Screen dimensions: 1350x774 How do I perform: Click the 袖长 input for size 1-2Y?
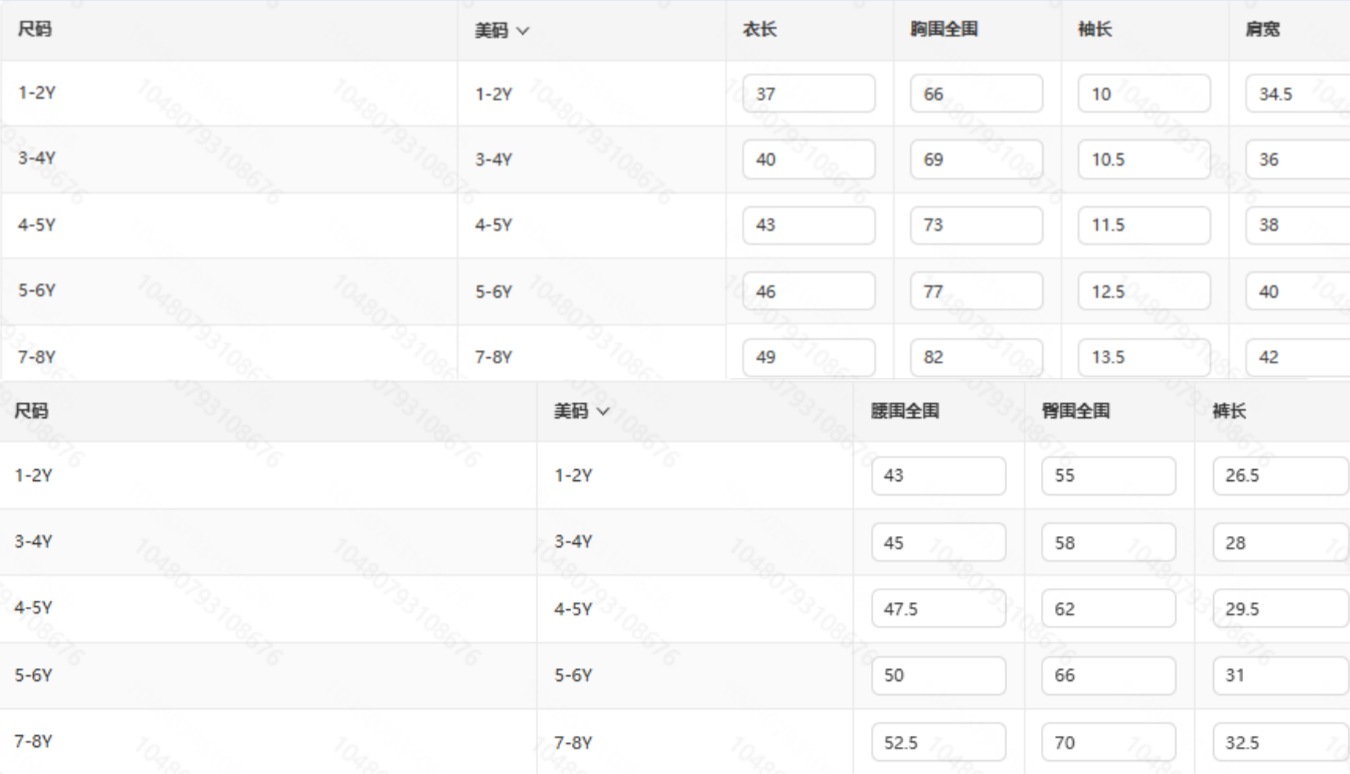tap(1145, 94)
